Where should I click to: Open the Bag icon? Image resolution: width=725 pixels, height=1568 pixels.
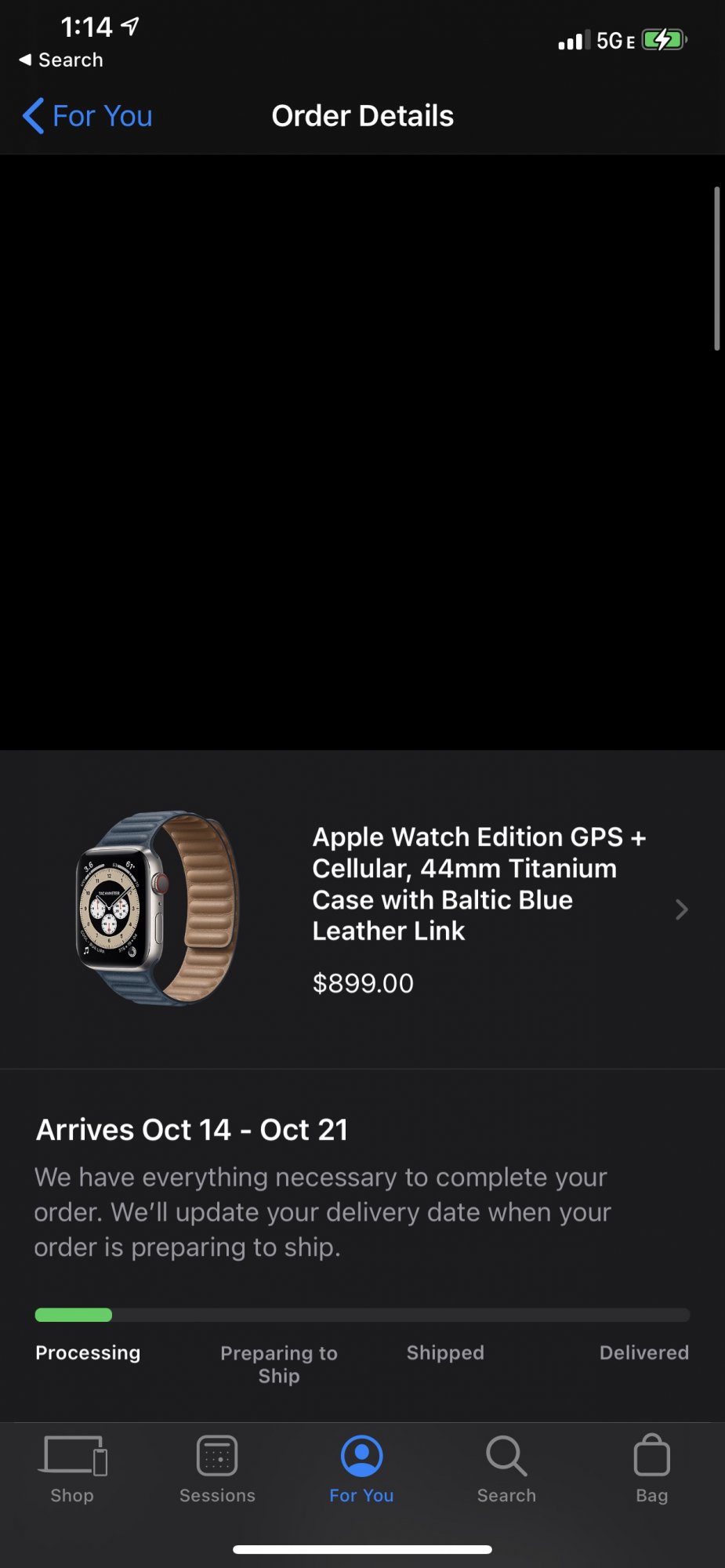(651, 1455)
